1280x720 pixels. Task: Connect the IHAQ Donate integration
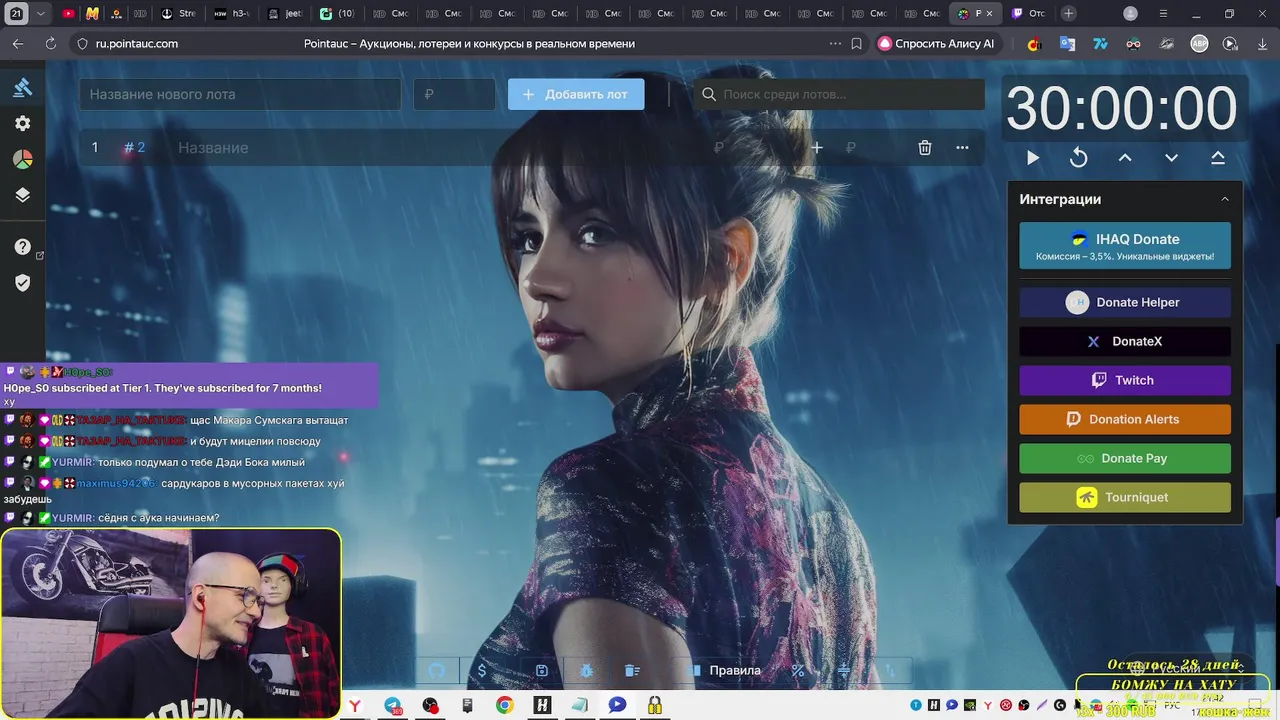1125,246
